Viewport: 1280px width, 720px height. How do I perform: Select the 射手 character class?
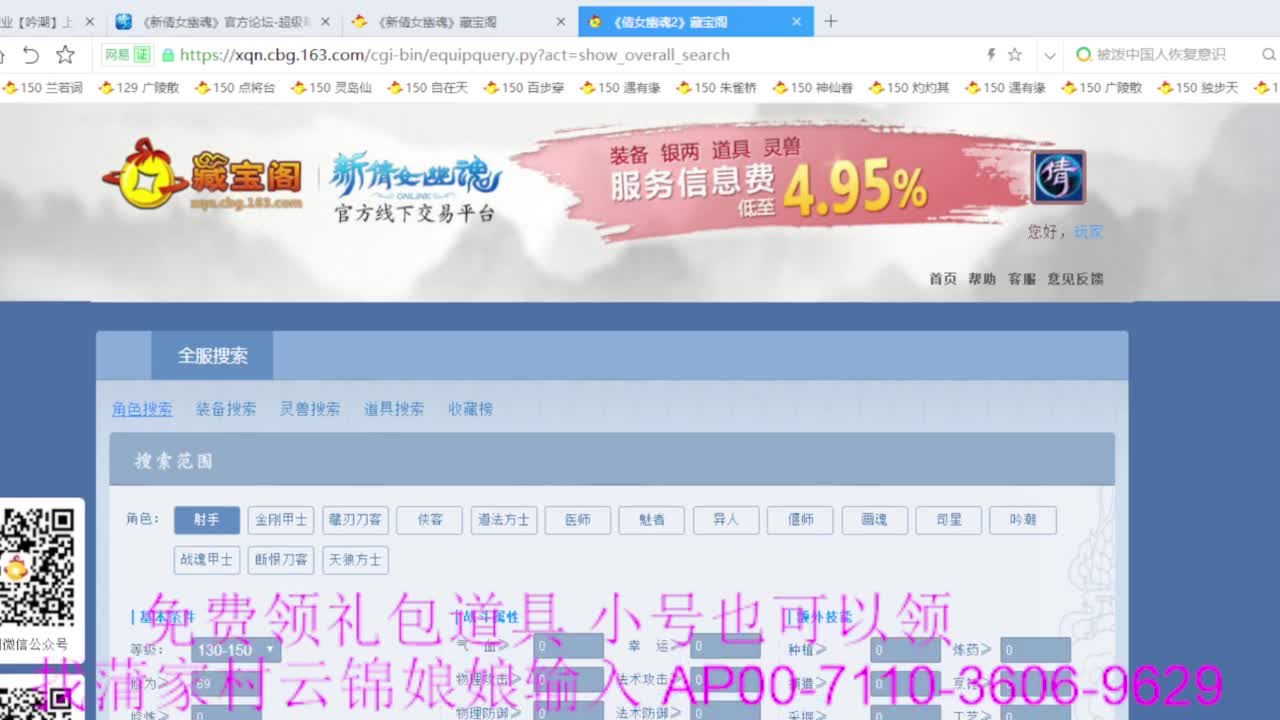point(206,520)
